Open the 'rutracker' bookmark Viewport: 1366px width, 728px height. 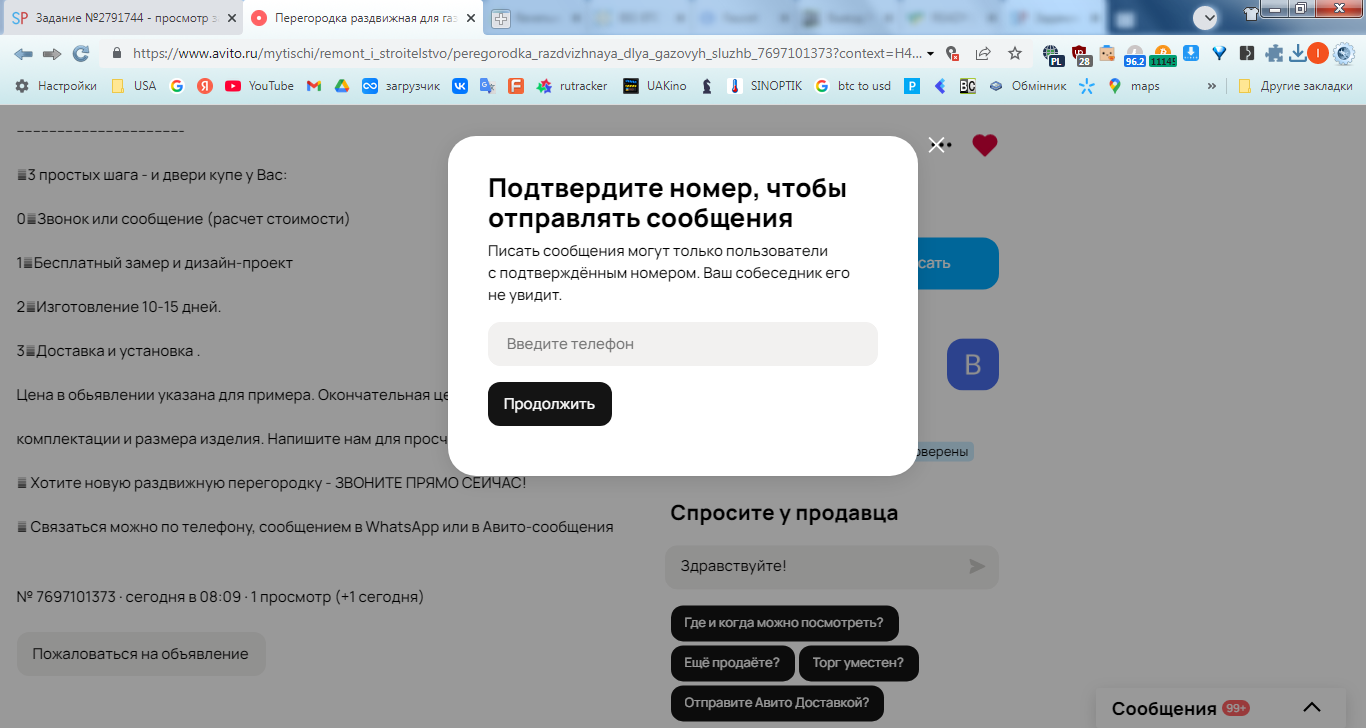tap(572, 86)
